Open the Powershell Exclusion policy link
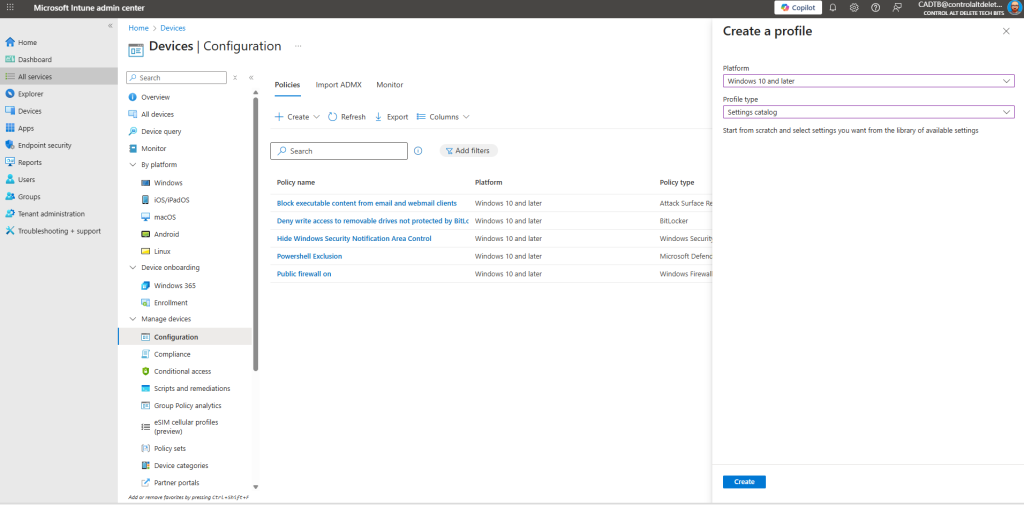The width and height of the screenshot is (1024, 505). (309, 256)
